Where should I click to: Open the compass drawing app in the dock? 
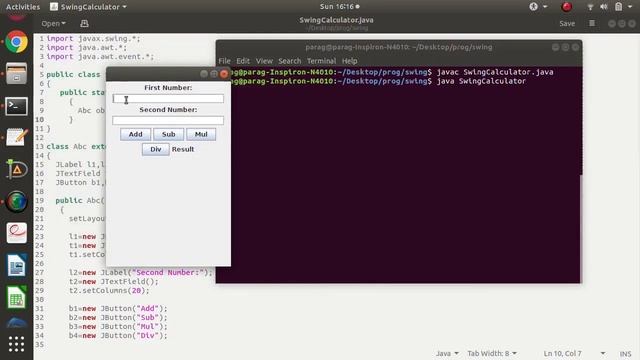[x=16, y=169]
